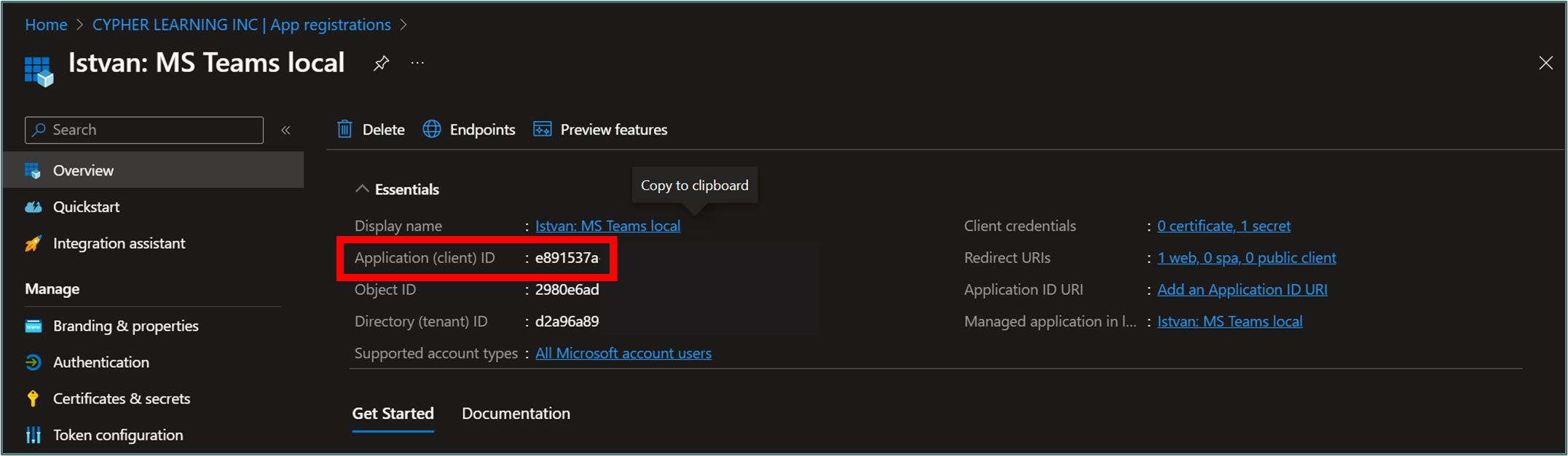Open the managed application link Istvan: MS Teams local
Viewport: 1568px width, 456px height.
(1229, 321)
